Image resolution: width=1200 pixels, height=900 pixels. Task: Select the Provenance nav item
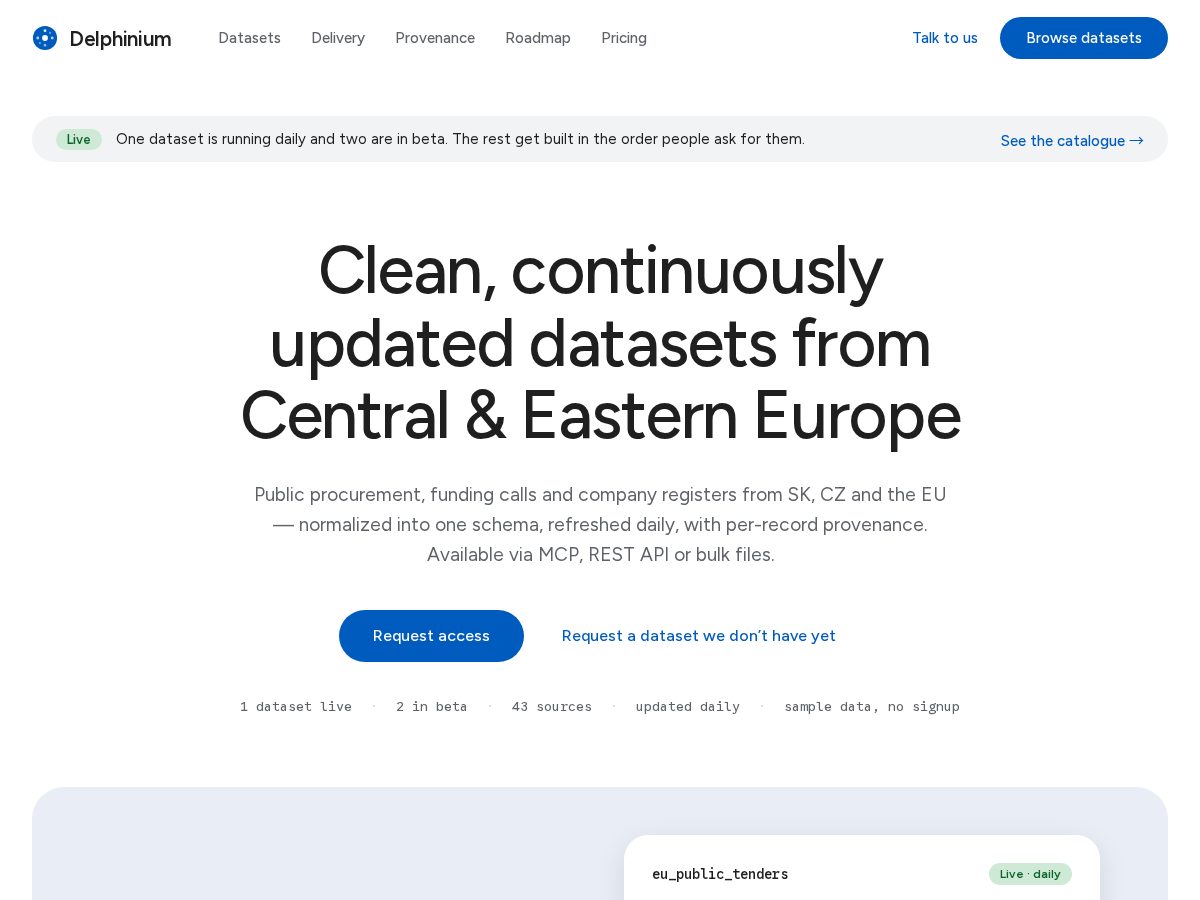[x=435, y=38]
